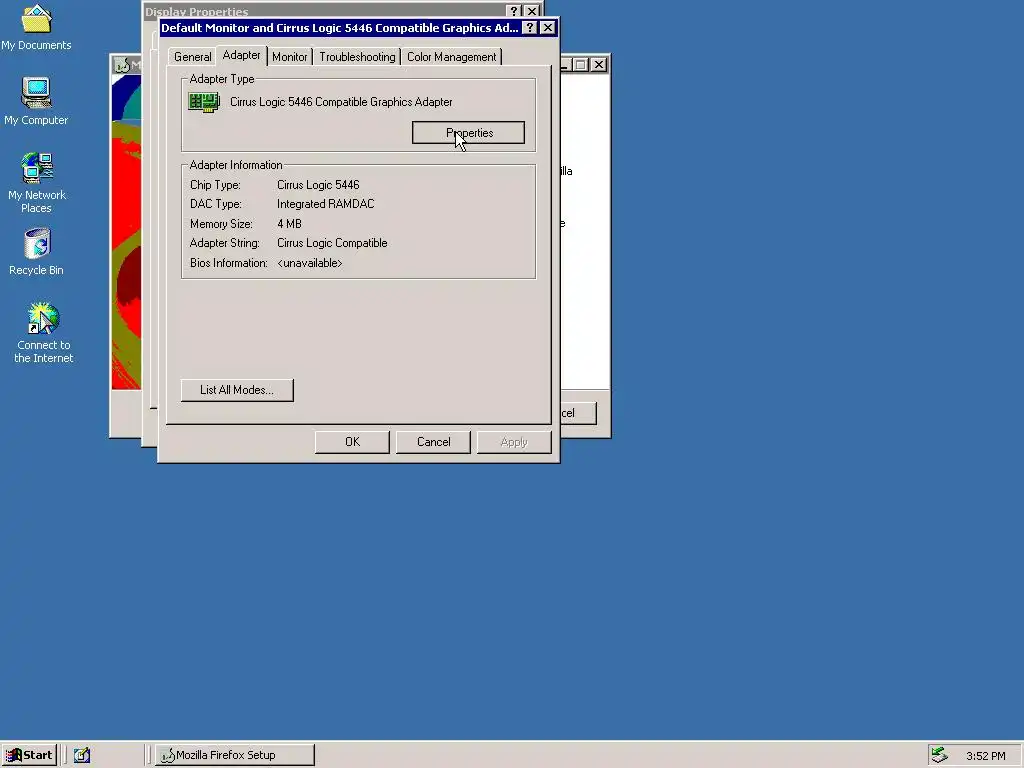This screenshot has height=768, width=1024.
Task: Click the adapter name text Cirrus Logic 5446 Compatible Graphics Adapter
Action: [341, 102]
